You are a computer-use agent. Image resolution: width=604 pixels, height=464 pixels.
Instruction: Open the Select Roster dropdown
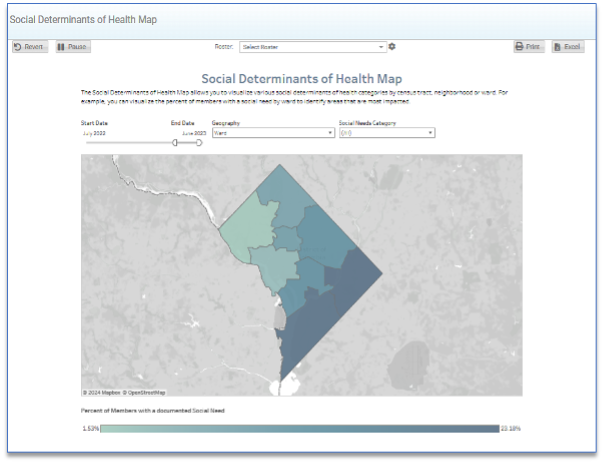pos(312,47)
